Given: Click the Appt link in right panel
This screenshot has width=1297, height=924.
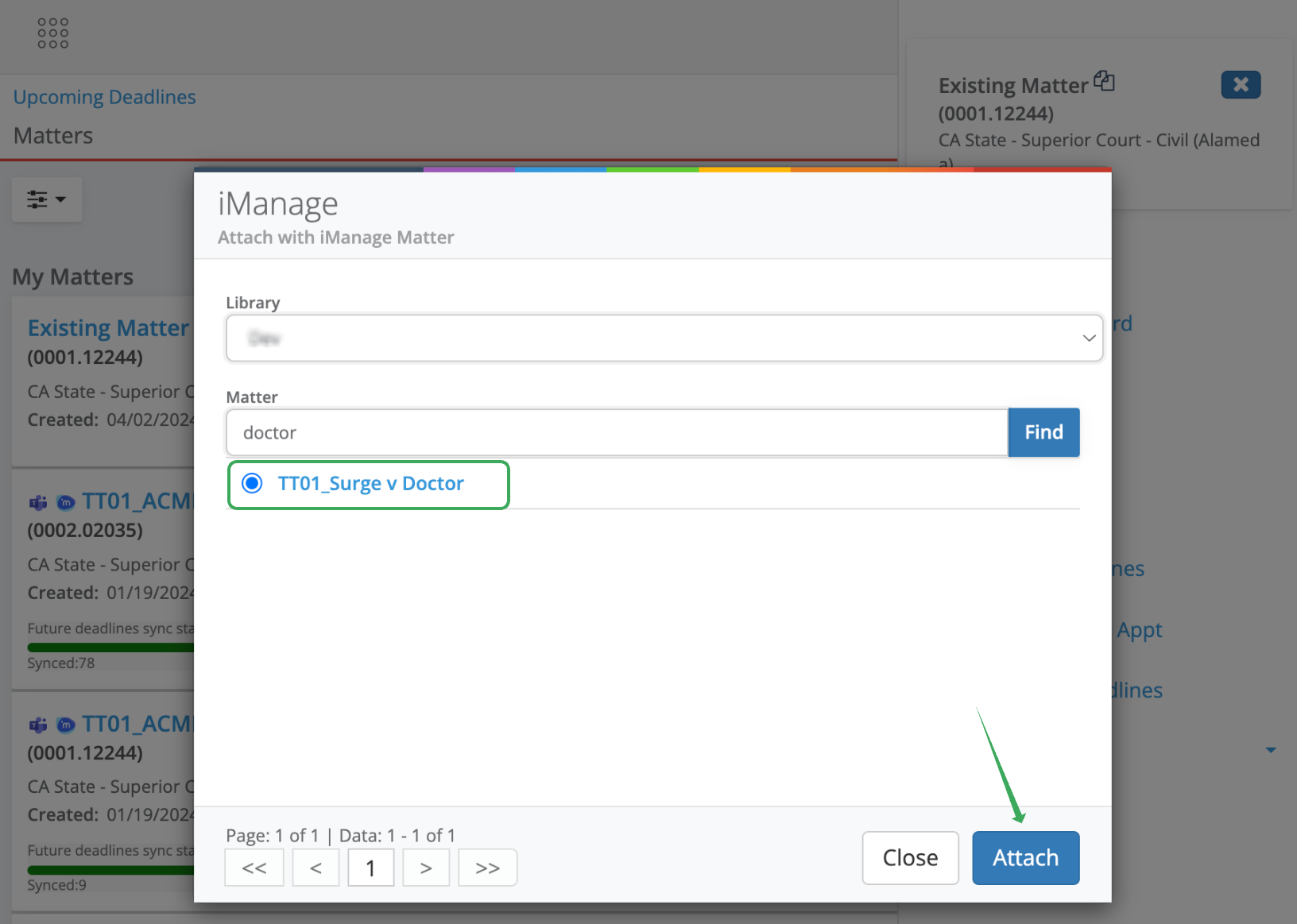Looking at the screenshot, I should (1139, 630).
